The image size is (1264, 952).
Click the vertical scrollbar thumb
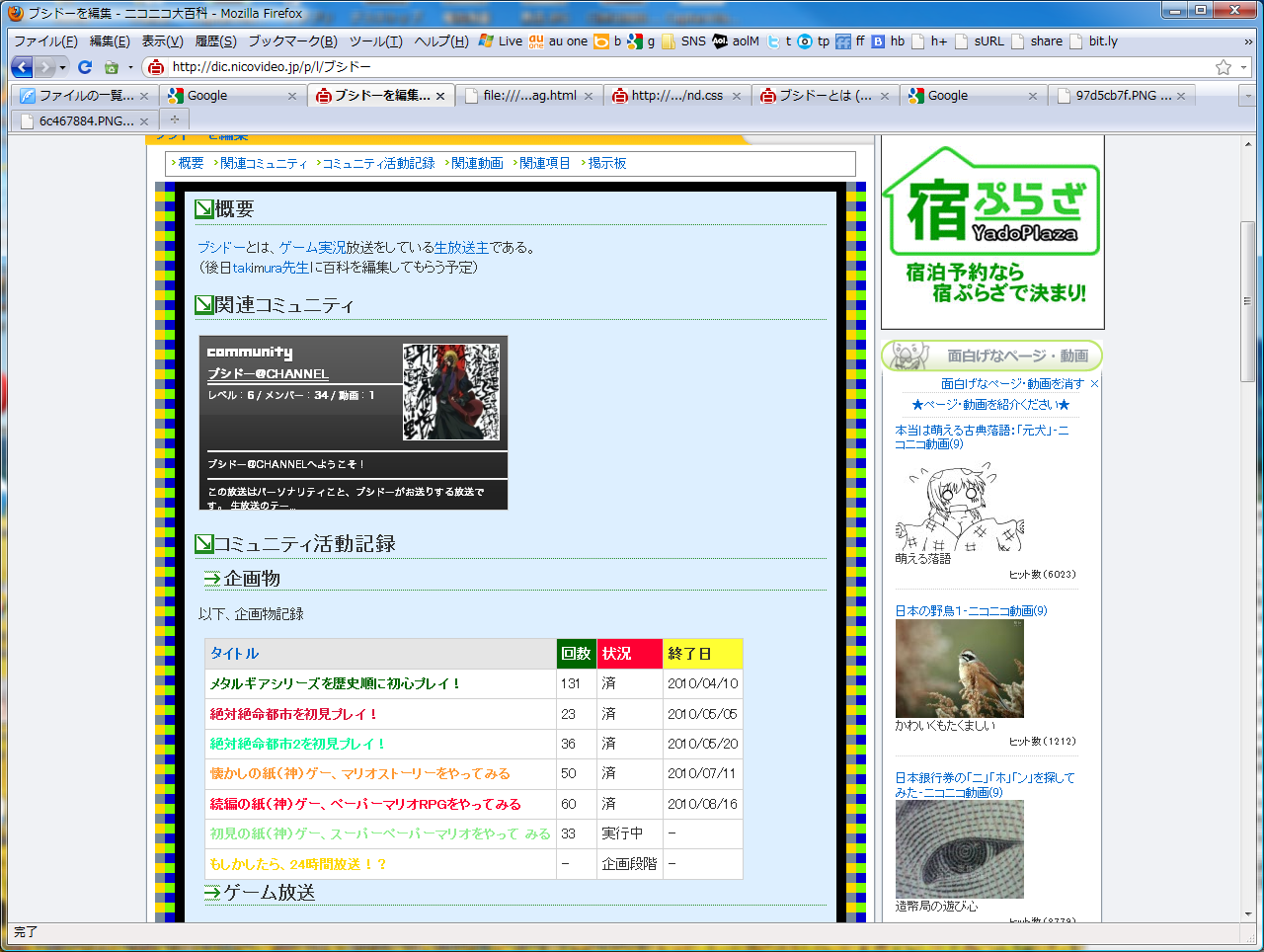pos(1248,301)
